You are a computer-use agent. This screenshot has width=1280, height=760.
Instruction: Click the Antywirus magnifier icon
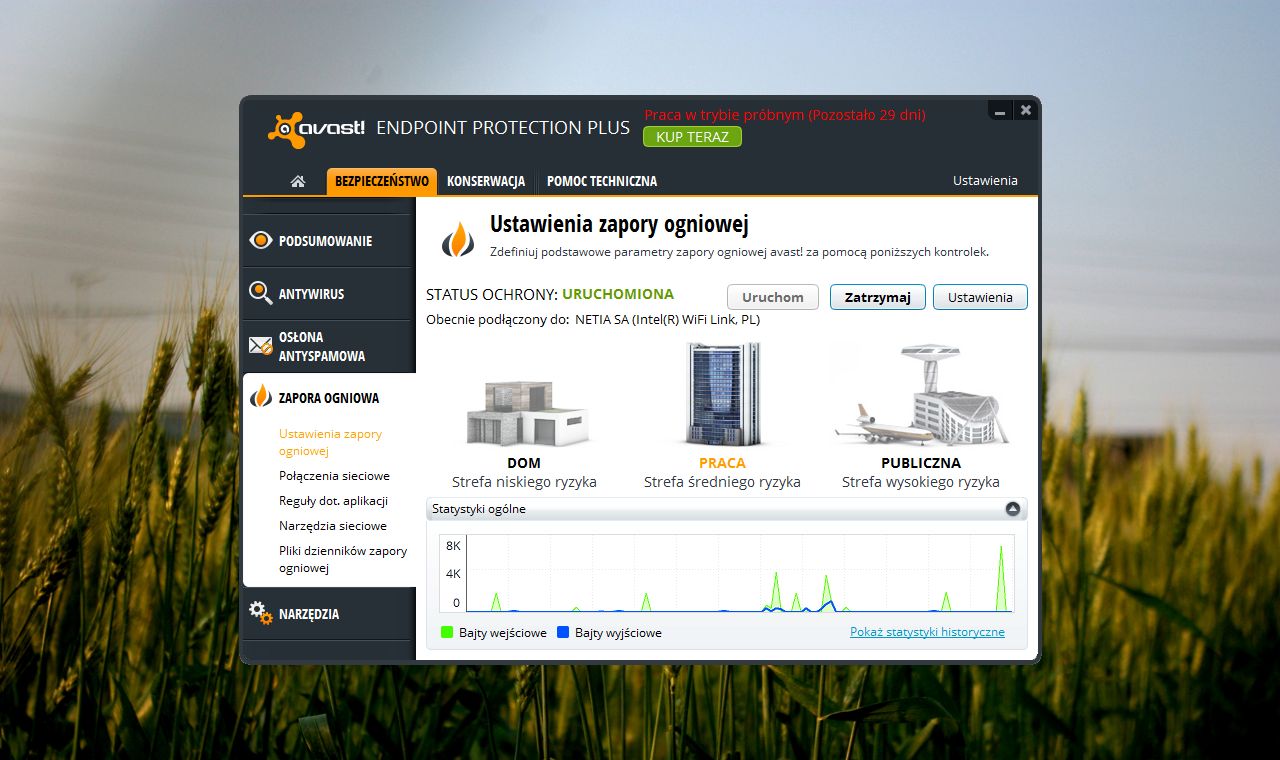(x=261, y=293)
